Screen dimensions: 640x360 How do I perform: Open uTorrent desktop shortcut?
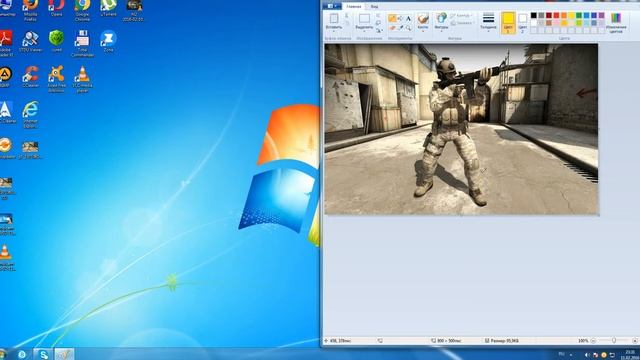108,8
